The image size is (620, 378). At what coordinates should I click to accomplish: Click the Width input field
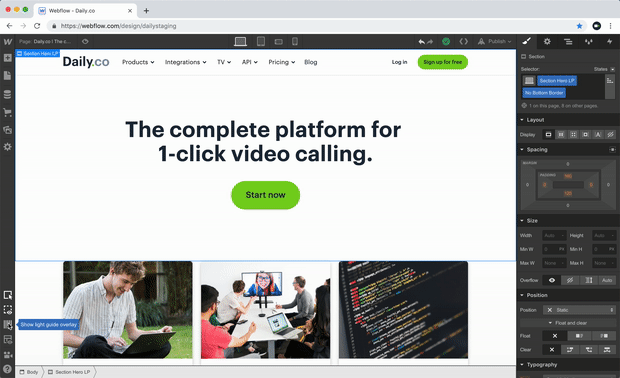(x=554, y=236)
